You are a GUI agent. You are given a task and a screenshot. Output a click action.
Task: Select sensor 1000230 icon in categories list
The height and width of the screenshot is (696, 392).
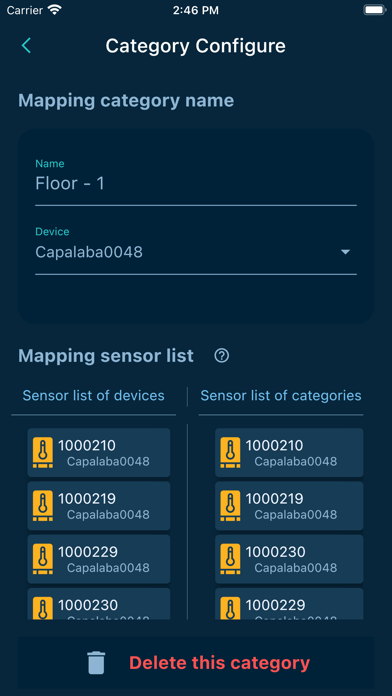click(x=230, y=559)
